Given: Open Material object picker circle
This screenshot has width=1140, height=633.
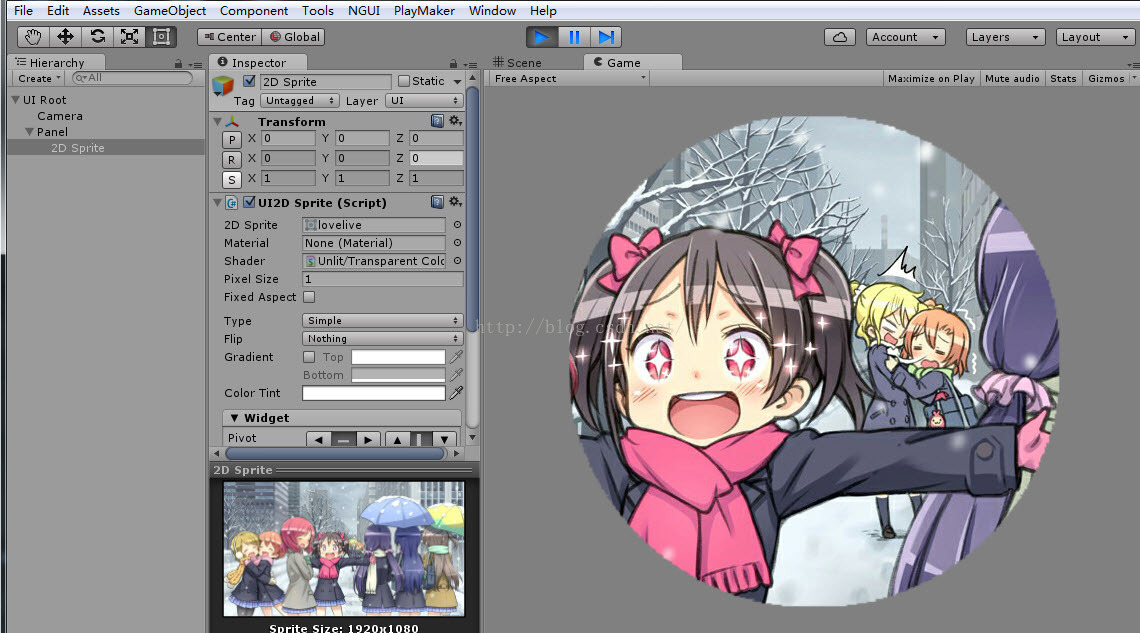Looking at the screenshot, I should click(x=457, y=243).
